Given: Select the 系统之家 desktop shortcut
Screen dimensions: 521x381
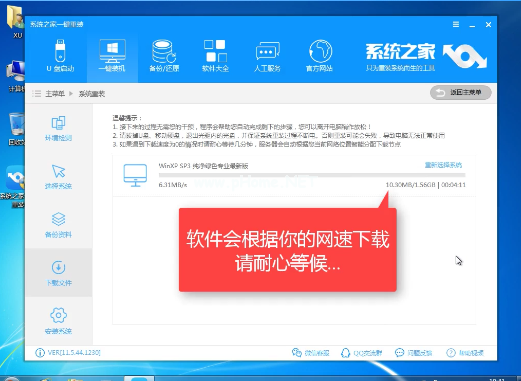Looking at the screenshot, I should (x=13, y=187).
